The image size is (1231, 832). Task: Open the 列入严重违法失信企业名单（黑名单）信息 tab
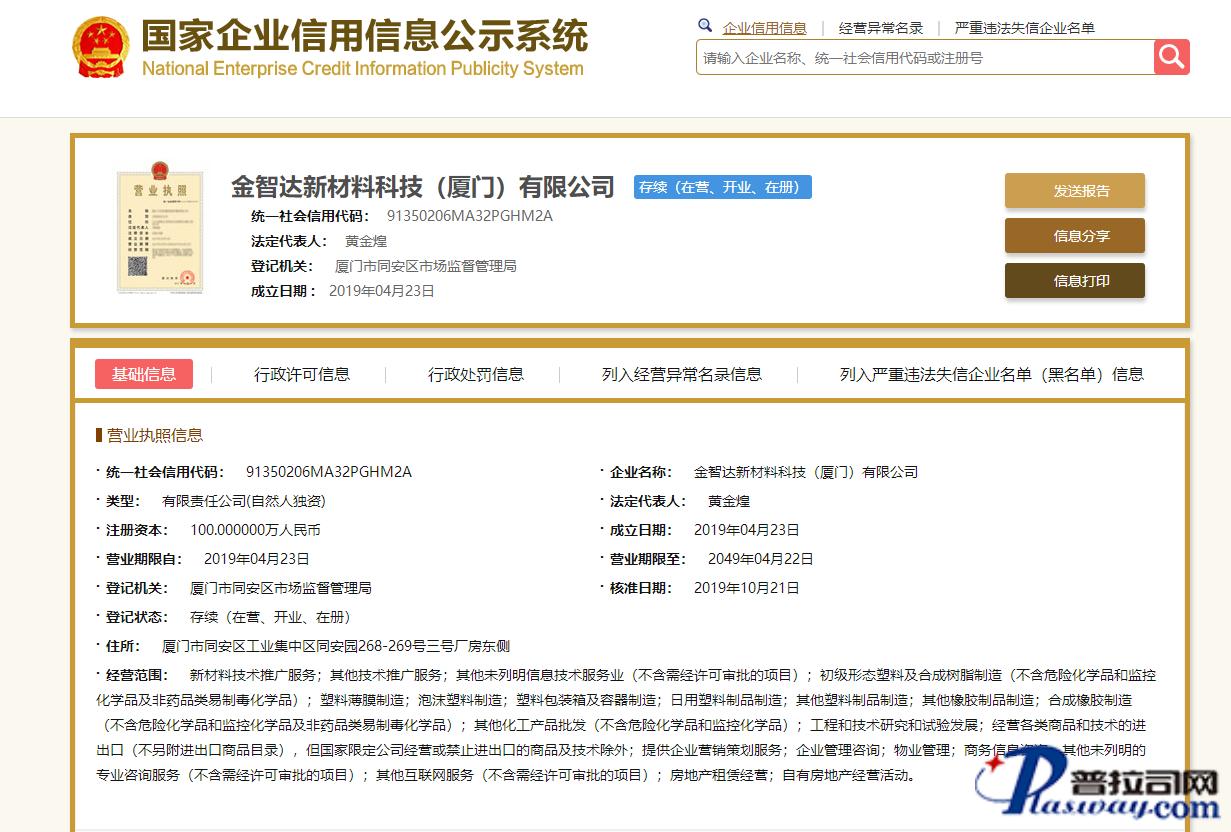(991, 374)
